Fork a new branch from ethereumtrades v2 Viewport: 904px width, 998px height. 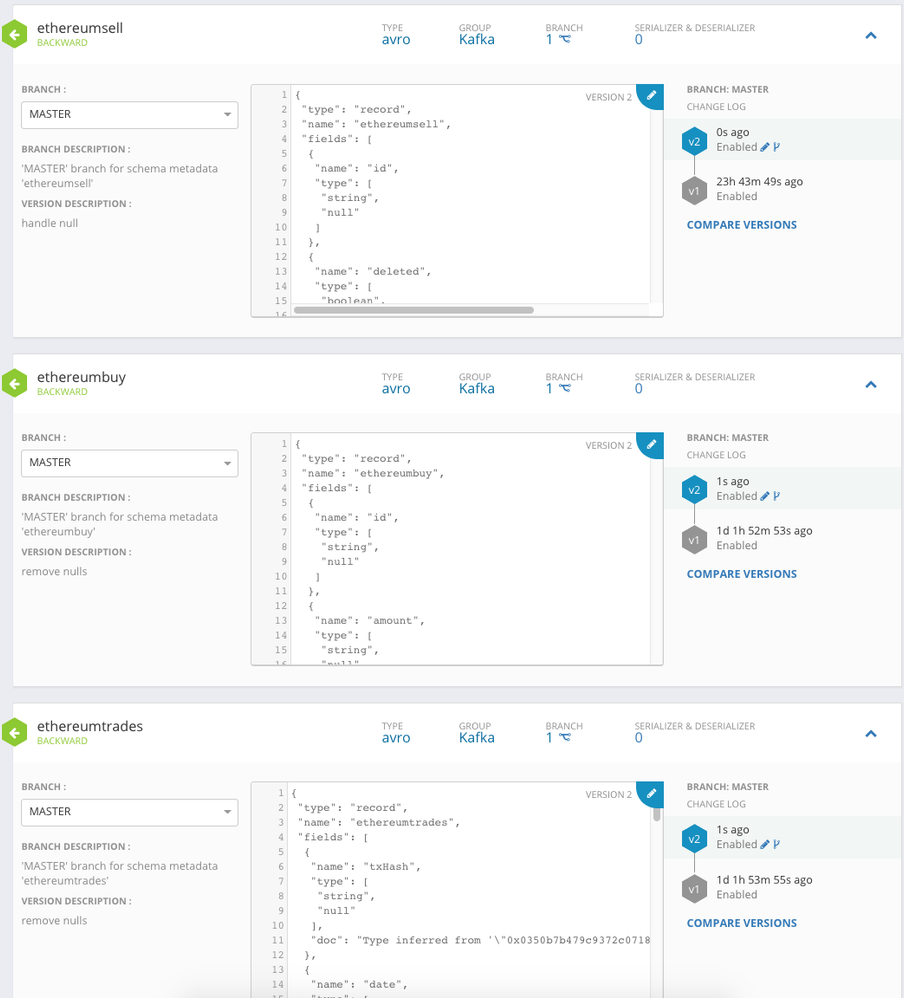coord(777,845)
